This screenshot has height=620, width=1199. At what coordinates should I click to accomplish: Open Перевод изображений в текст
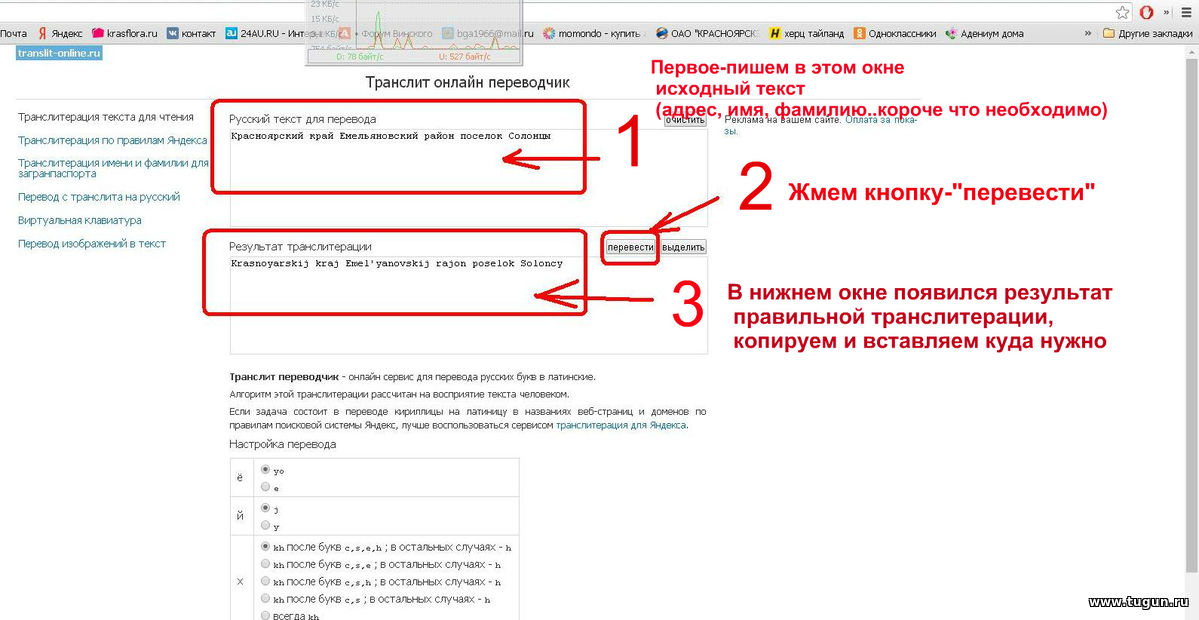92,243
